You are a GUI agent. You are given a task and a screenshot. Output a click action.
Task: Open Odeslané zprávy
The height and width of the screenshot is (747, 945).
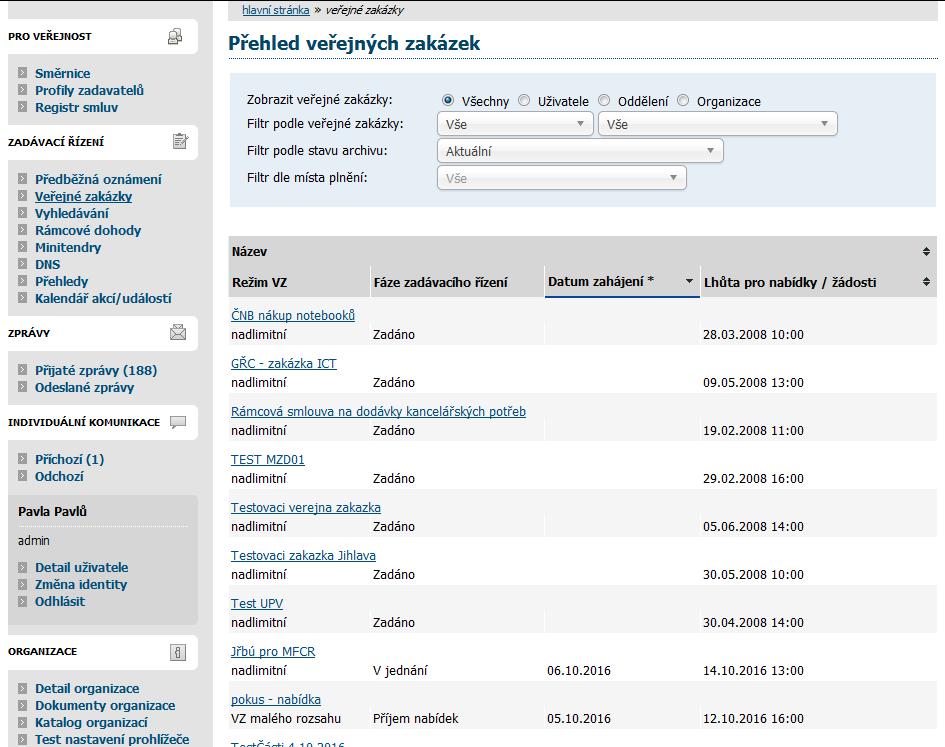click(84, 387)
